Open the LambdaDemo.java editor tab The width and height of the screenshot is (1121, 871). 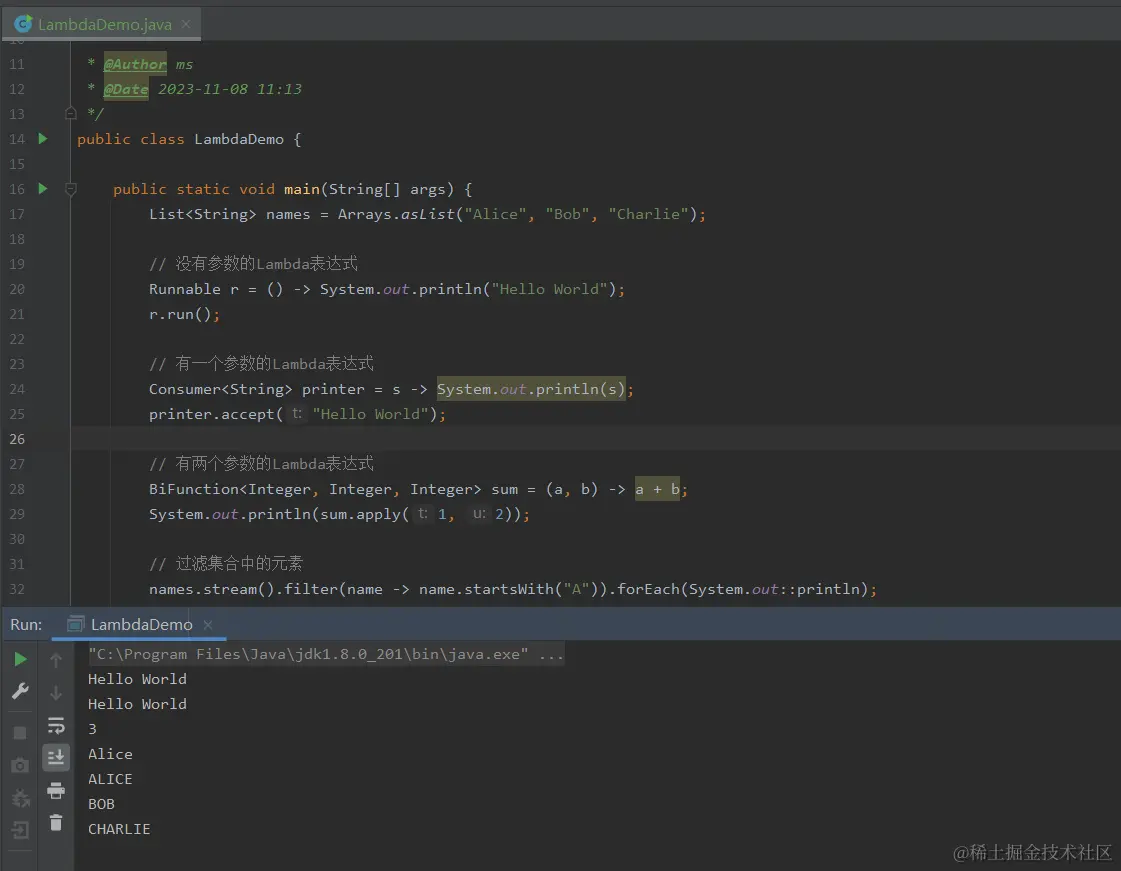click(104, 24)
